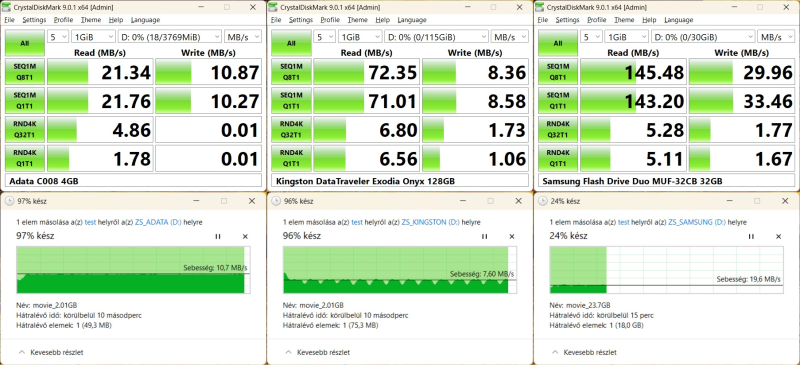Screen dimensions: 800x365
Task: Click clock icon in 97% kész title bar
Action: coord(9,201)
